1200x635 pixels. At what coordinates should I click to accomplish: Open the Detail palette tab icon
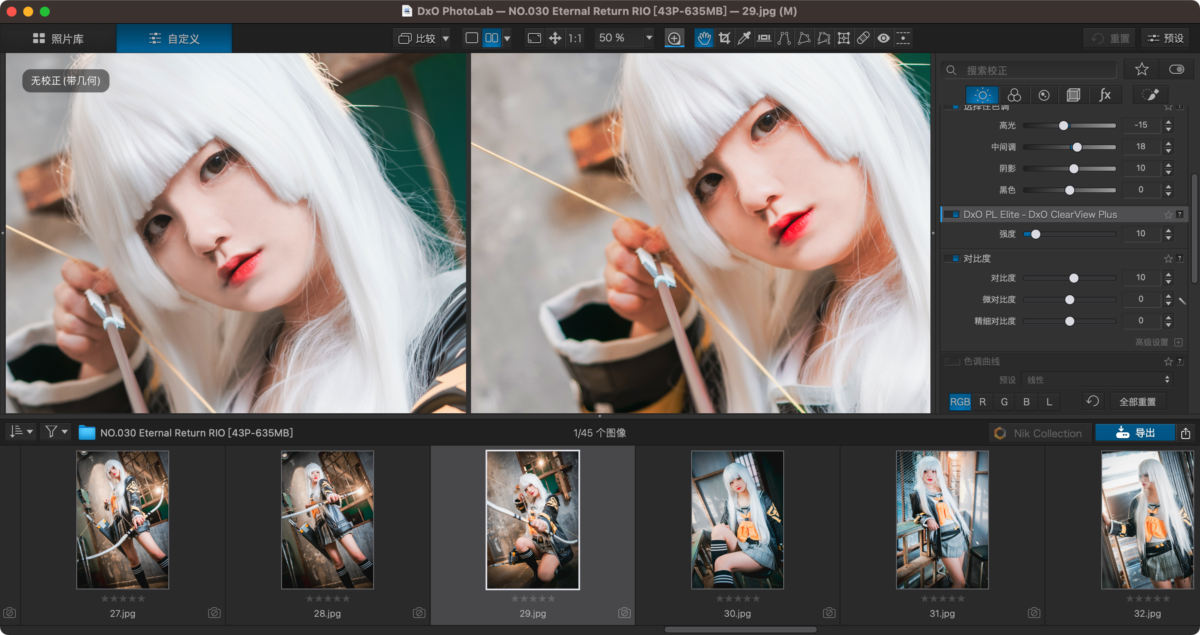(x=1044, y=95)
